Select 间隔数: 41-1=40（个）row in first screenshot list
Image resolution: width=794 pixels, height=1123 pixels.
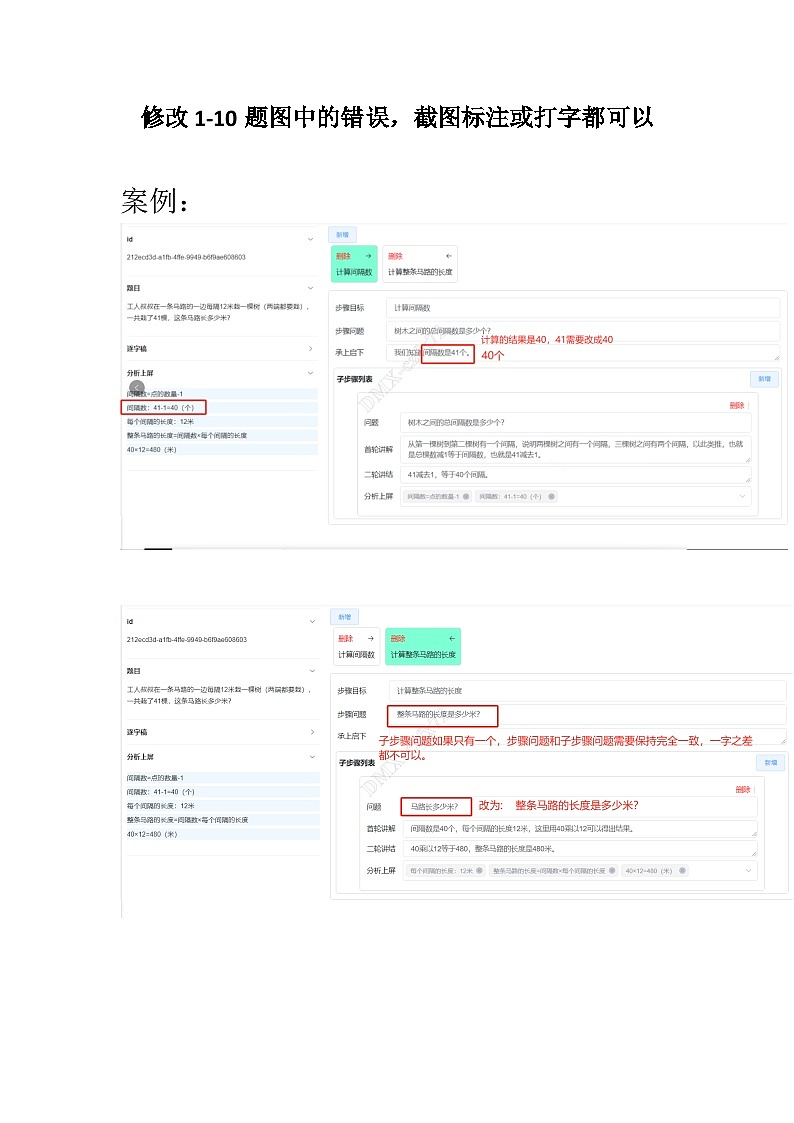[x=222, y=408]
